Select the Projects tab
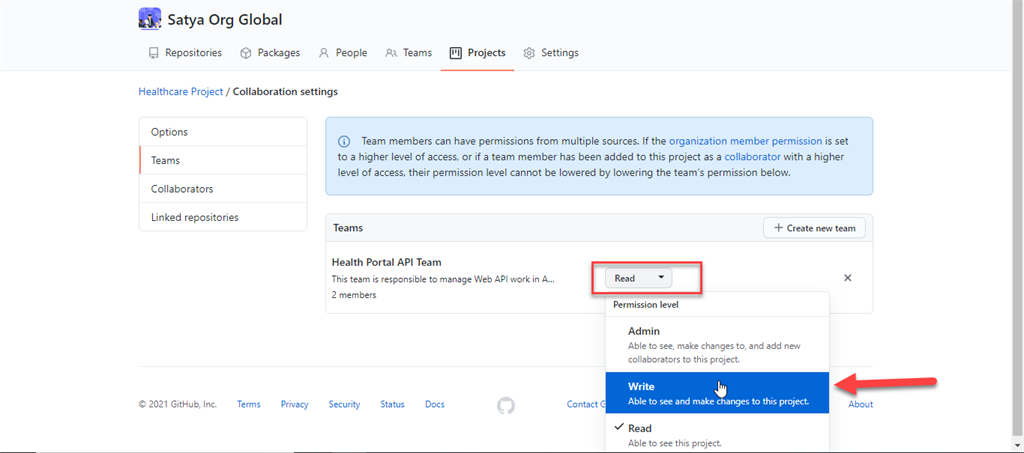Viewport: 1024px width, 453px height. point(477,53)
